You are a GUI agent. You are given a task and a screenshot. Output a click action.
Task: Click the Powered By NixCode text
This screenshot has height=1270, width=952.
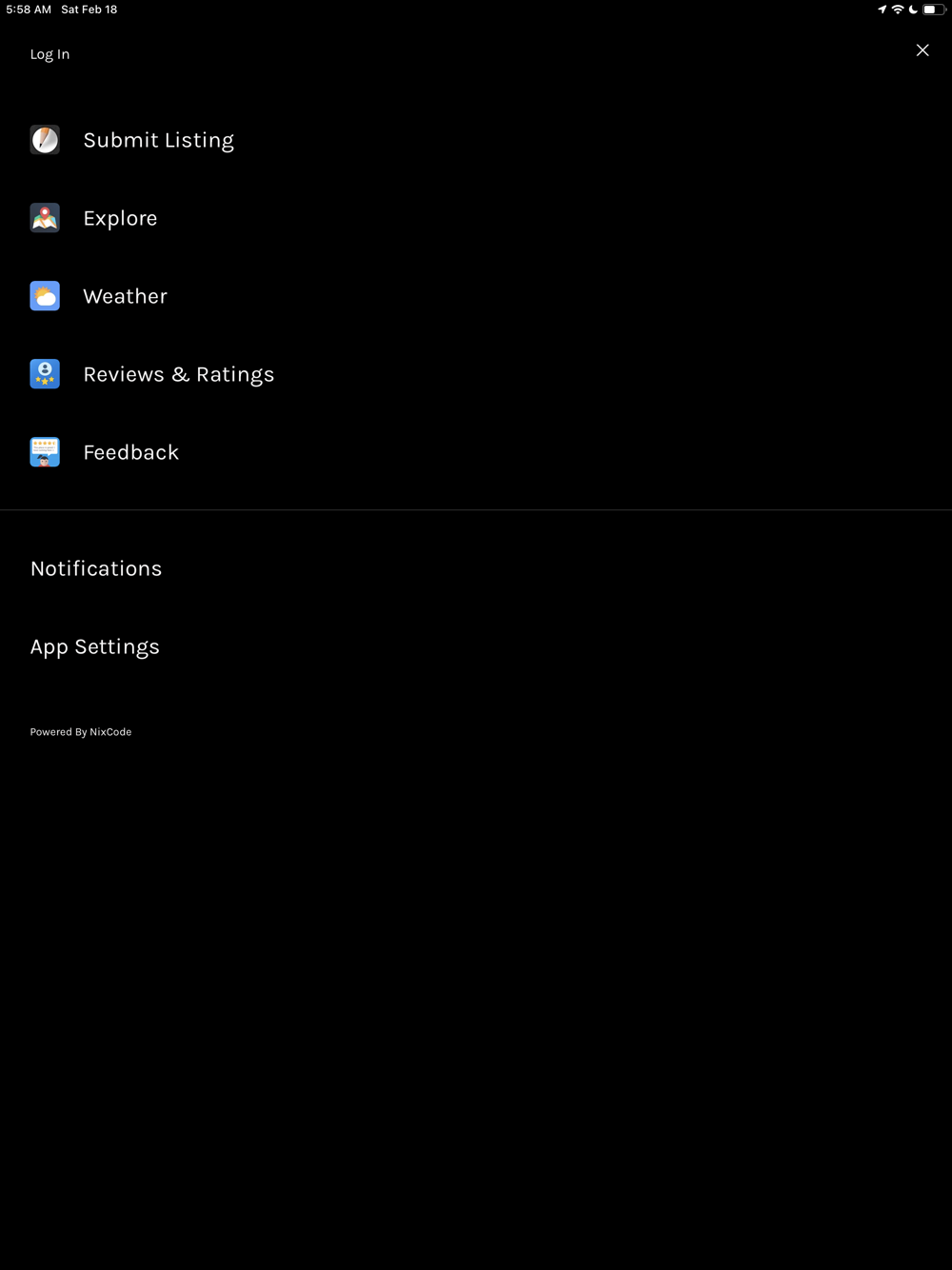coord(81,732)
